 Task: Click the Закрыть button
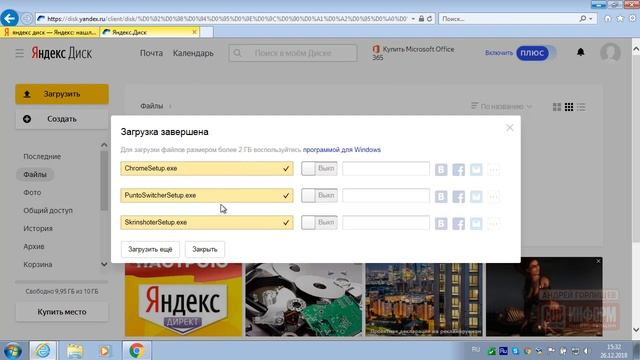tap(205, 249)
